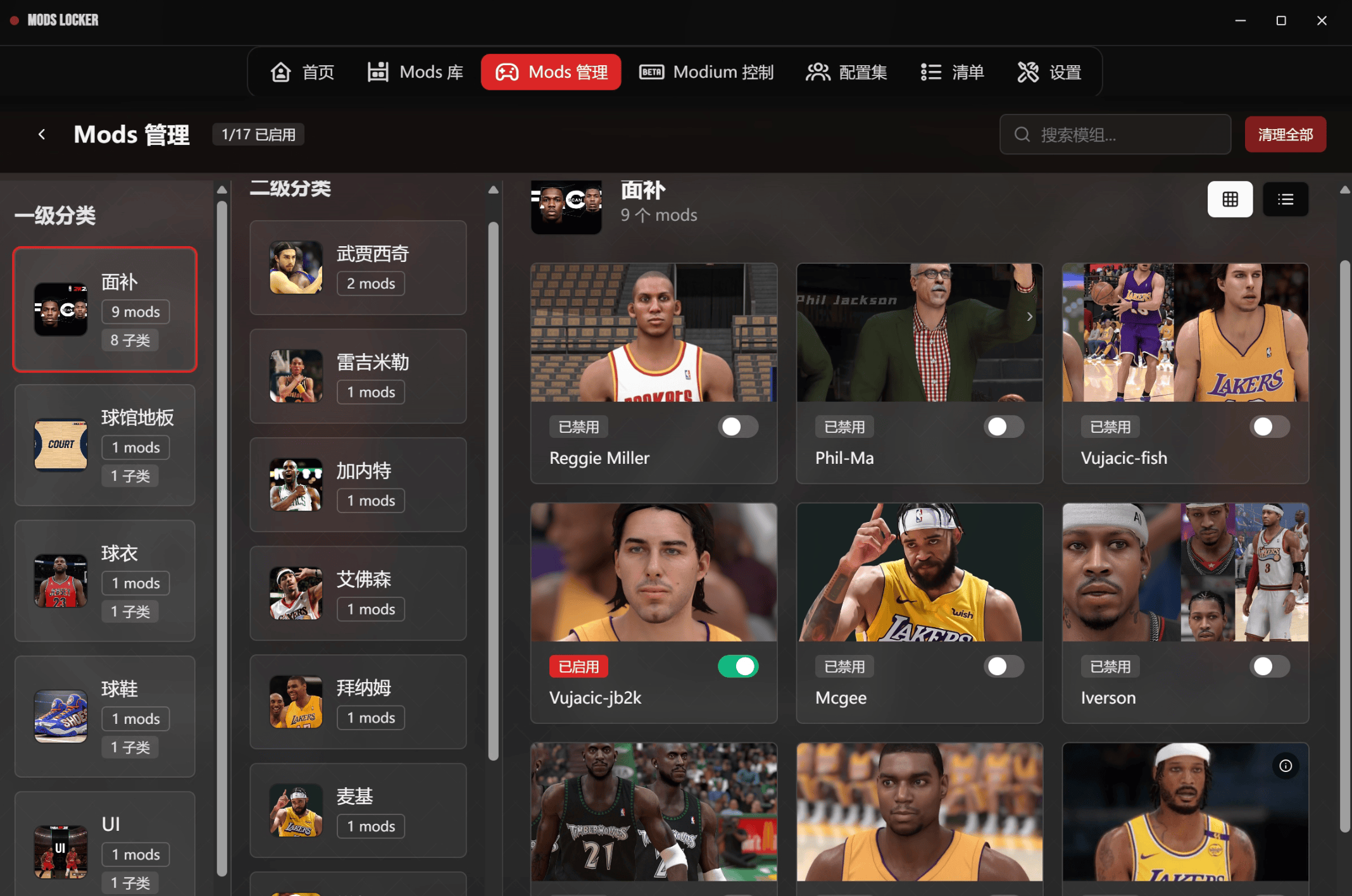The image size is (1352, 896).
Task: Click the 8 子类 badge under 面补
Action: click(x=130, y=340)
